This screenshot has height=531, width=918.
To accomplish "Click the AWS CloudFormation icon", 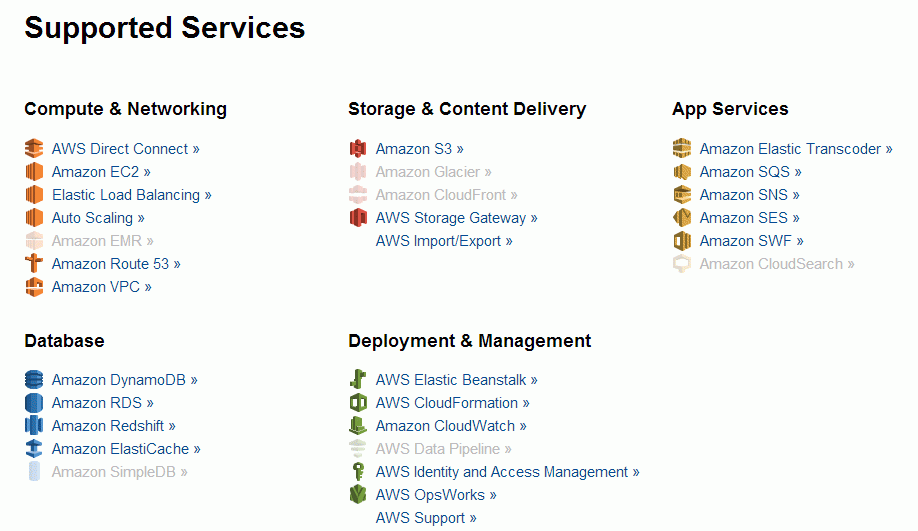I will pyautogui.click(x=358, y=403).
